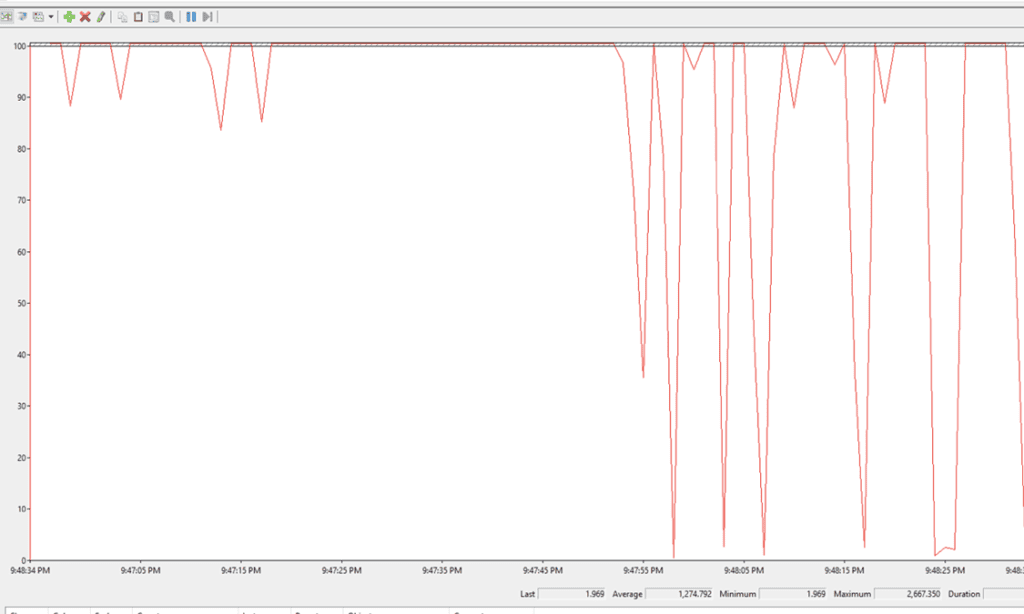
Task: Click the Paste Counter List clipboard icon
Action: [138, 16]
